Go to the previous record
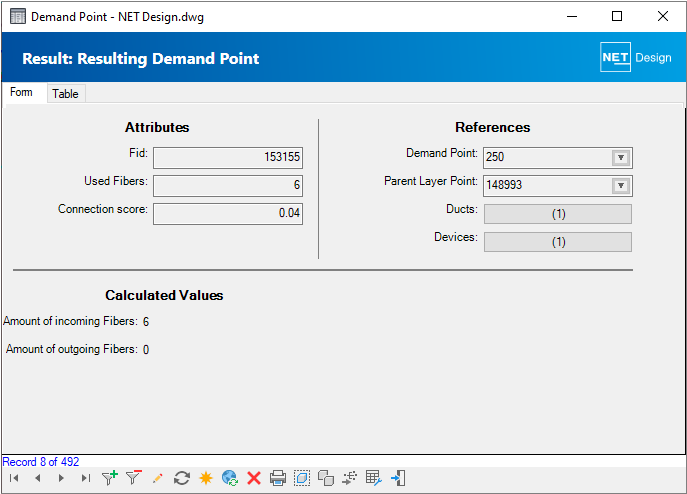Screen dimensions: 687x494 click(37, 479)
